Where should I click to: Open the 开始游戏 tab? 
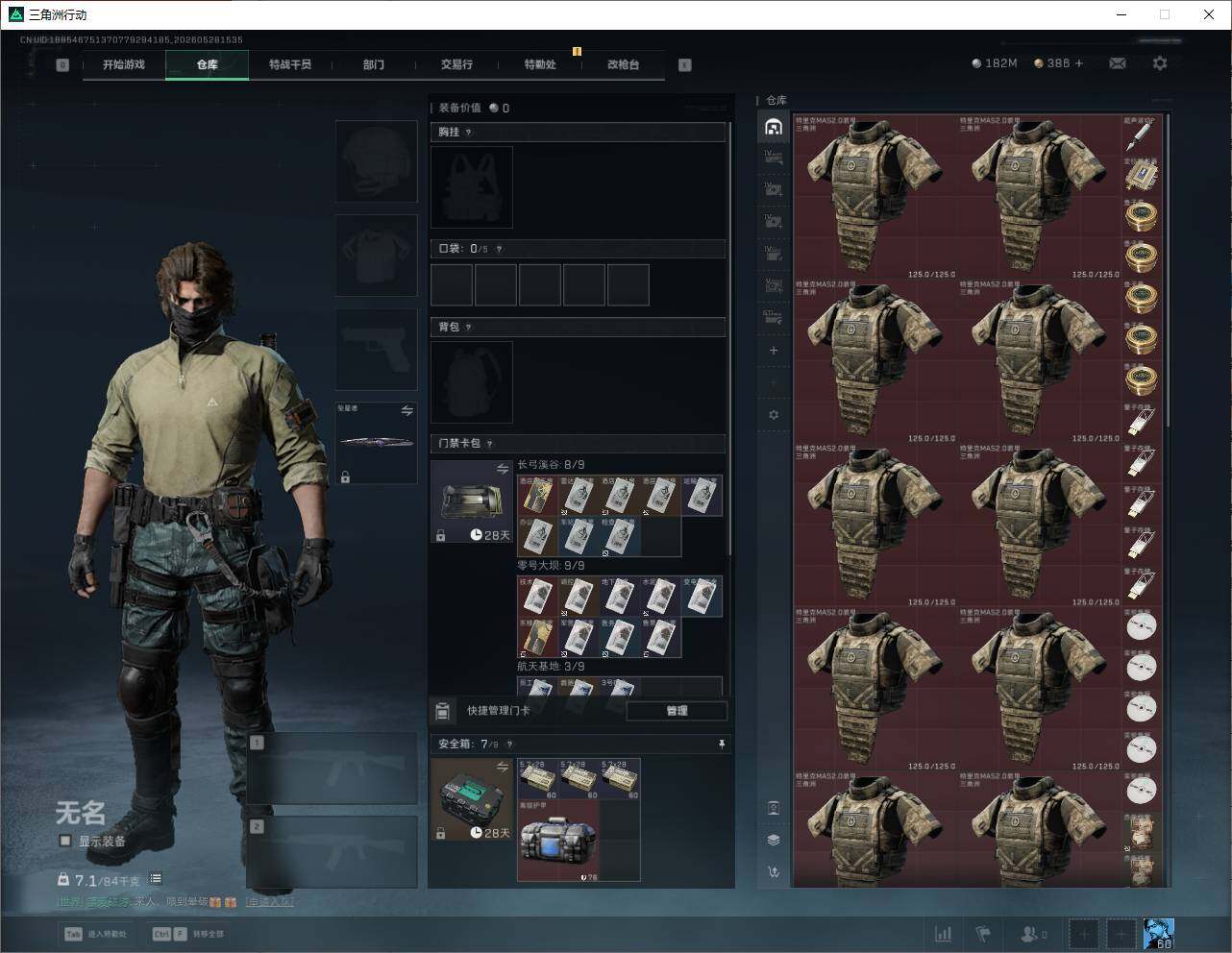tap(124, 64)
